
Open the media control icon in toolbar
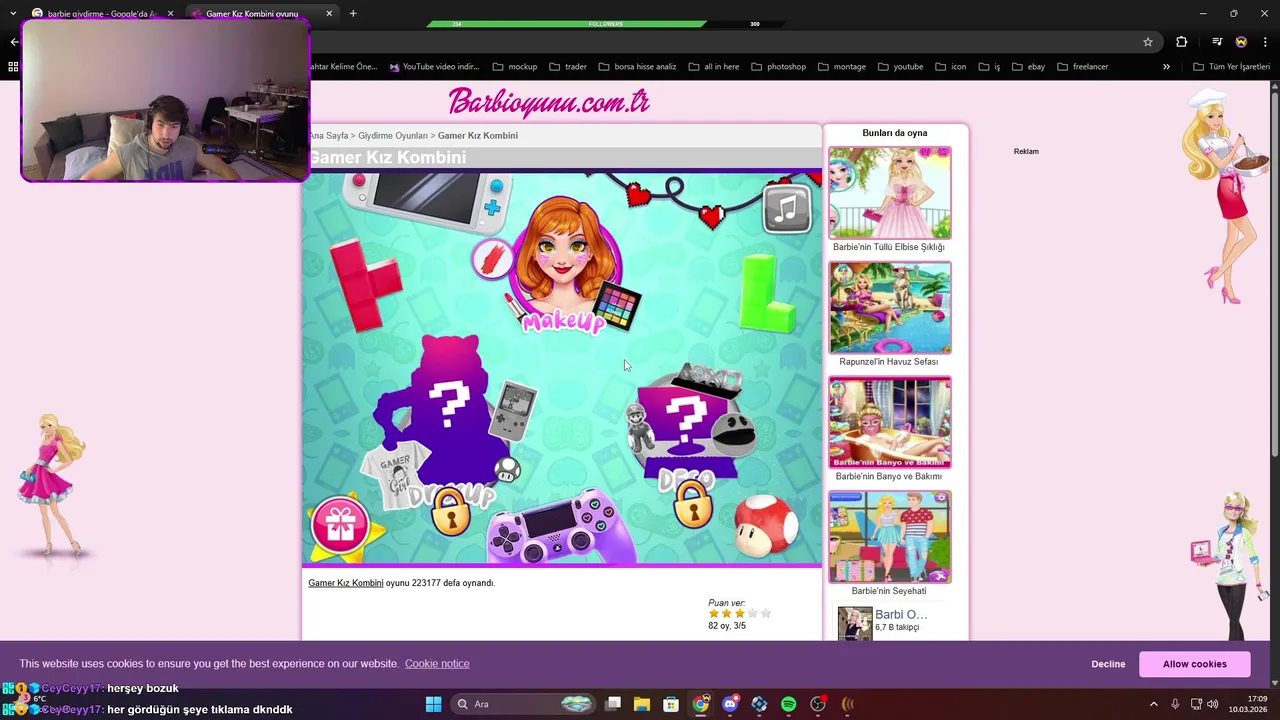1217,42
